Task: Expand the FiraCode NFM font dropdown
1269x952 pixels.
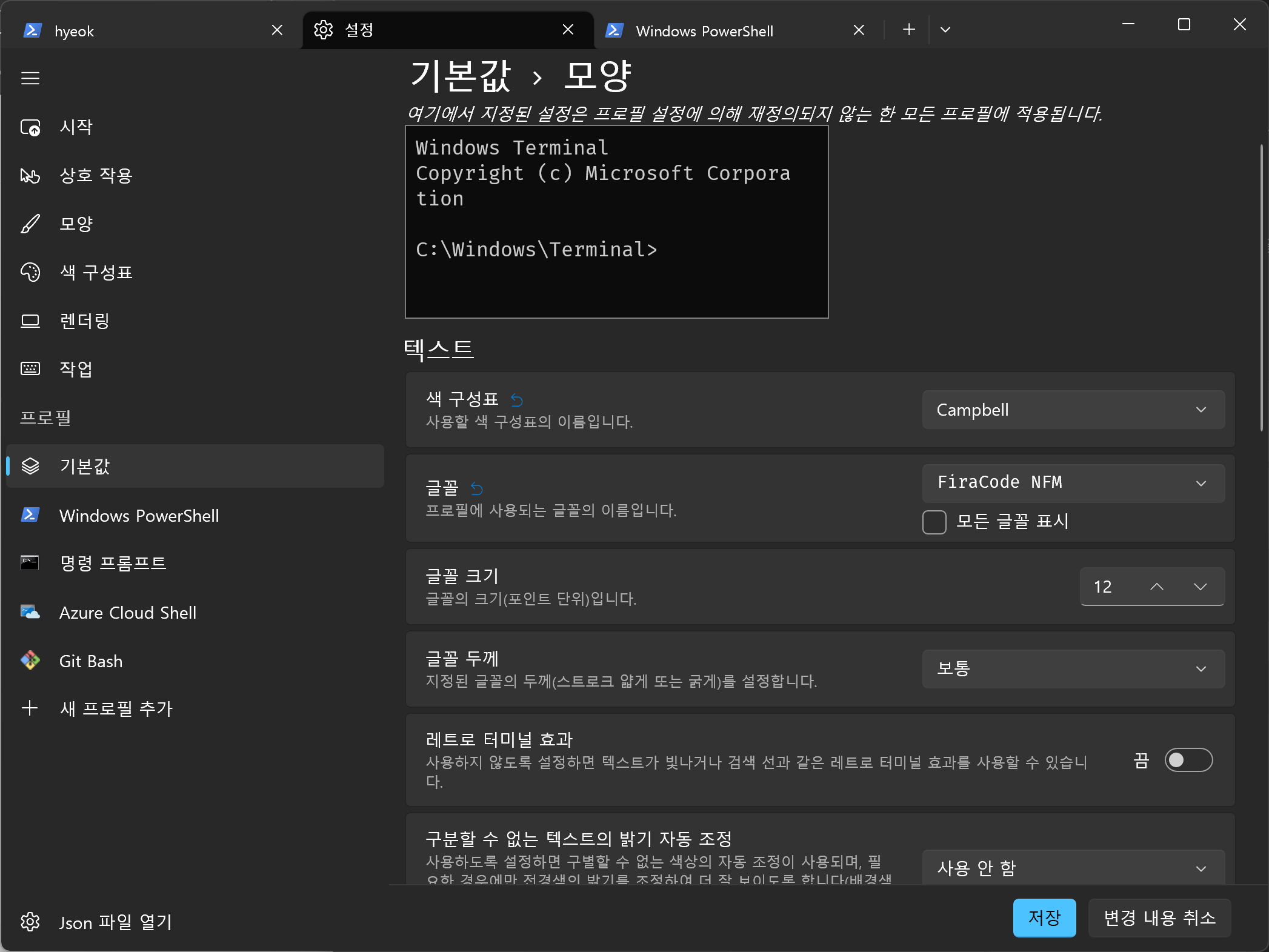Action: pos(1073,483)
